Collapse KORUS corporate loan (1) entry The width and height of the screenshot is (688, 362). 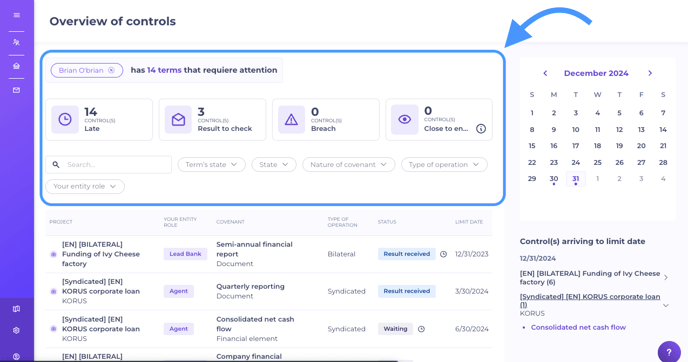pyautogui.click(x=666, y=305)
